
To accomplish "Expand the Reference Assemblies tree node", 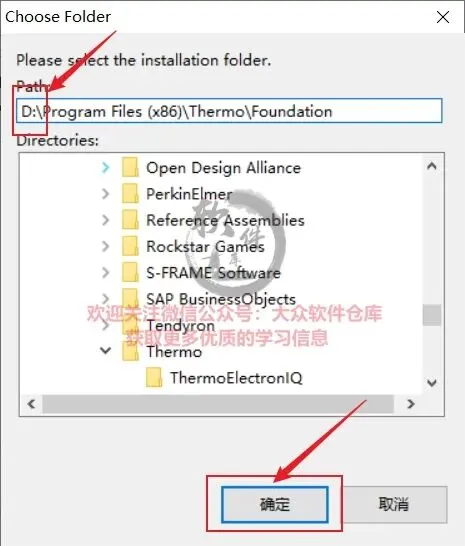I will (x=106, y=220).
